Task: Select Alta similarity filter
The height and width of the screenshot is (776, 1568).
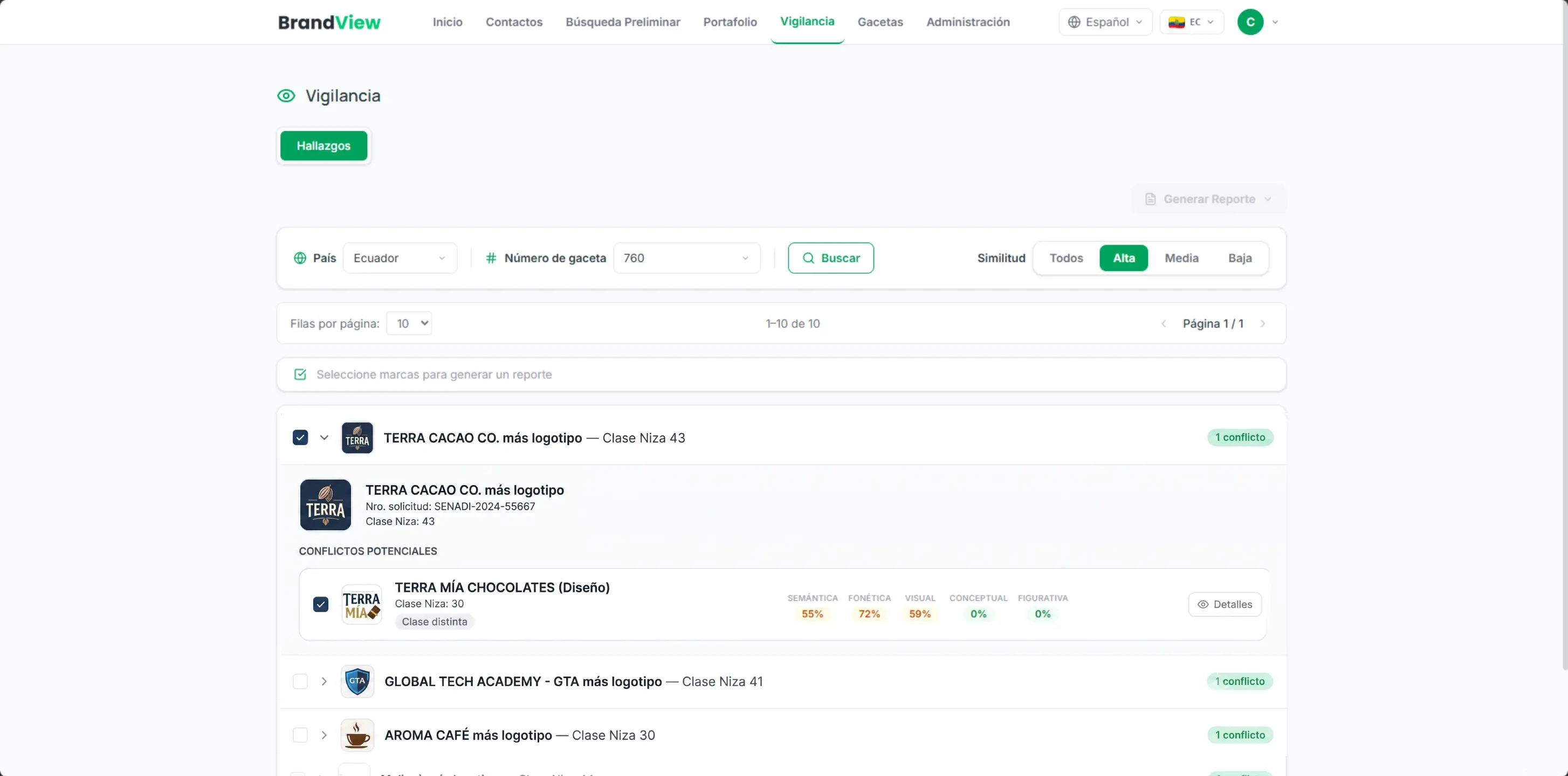Action: pyautogui.click(x=1124, y=258)
